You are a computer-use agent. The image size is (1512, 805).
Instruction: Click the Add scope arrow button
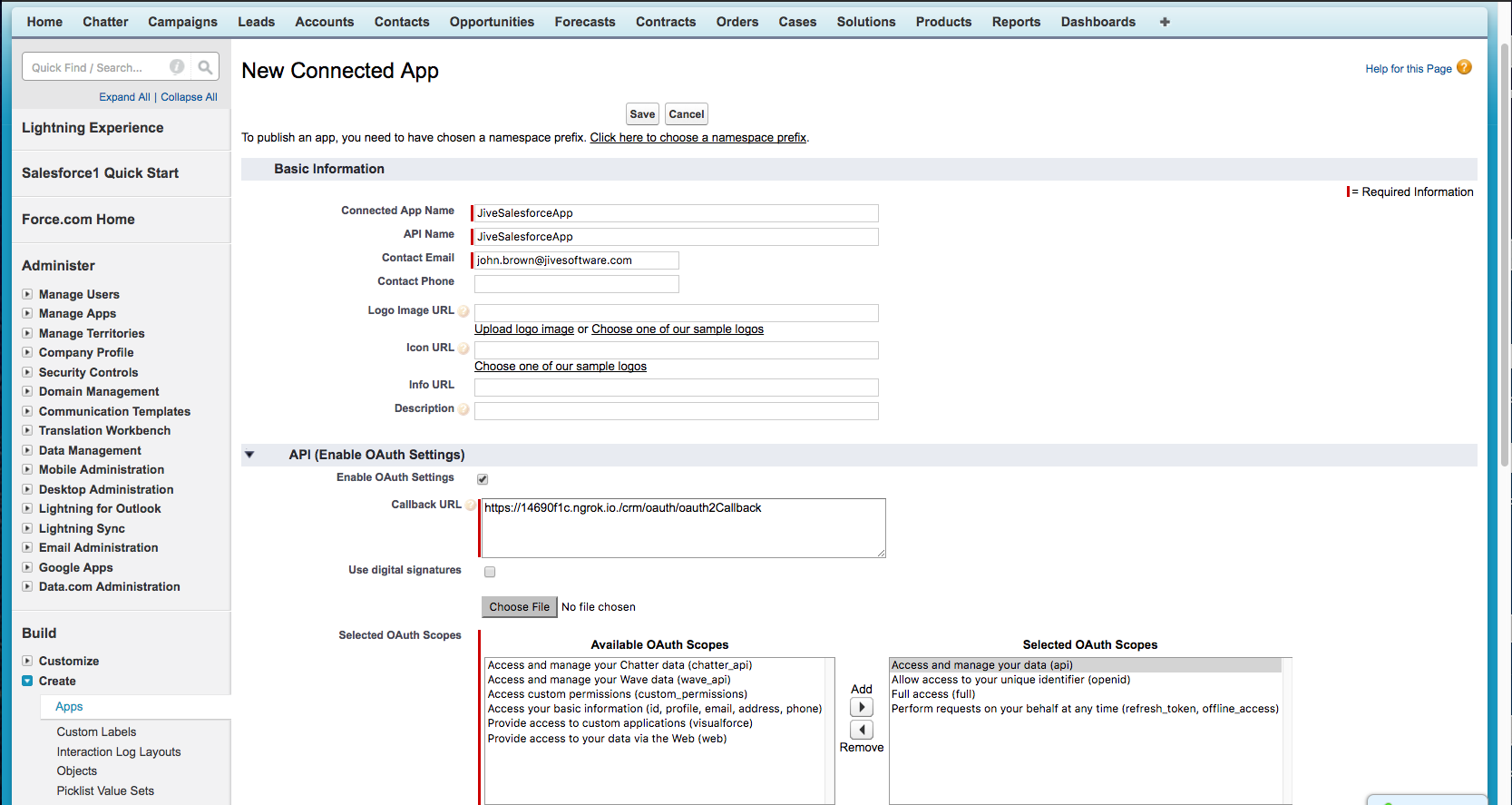[862, 707]
